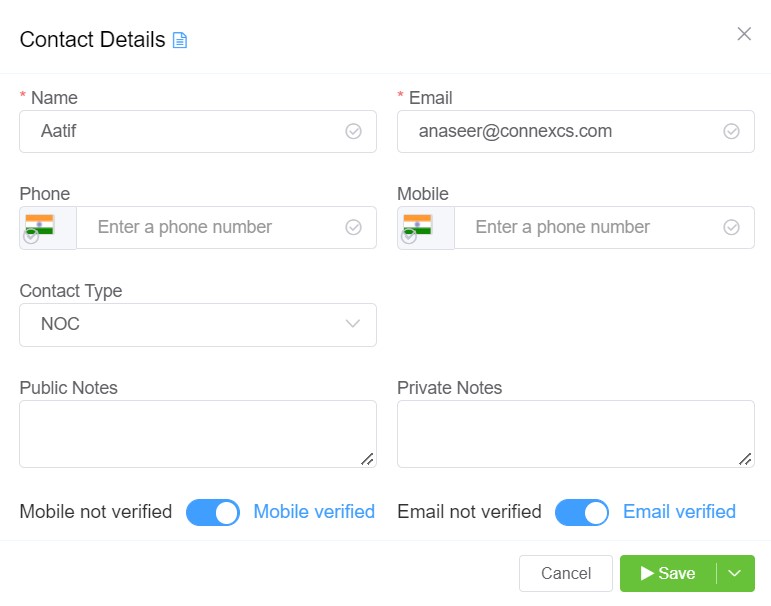771x606 pixels.
Task: Click inside the Public Notes textarea
Action: (x=197, y=433)
